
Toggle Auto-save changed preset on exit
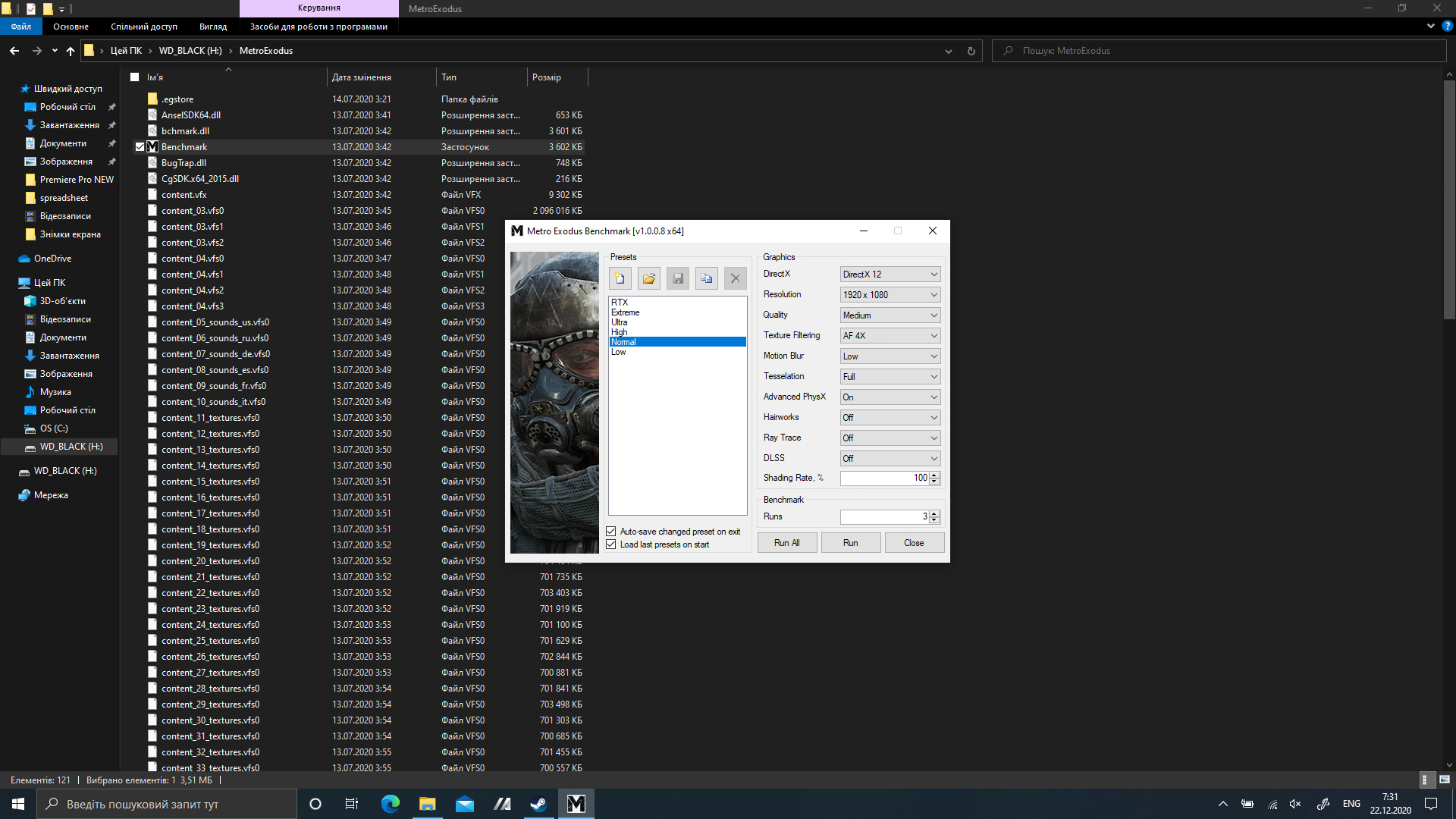pos(611,532)
